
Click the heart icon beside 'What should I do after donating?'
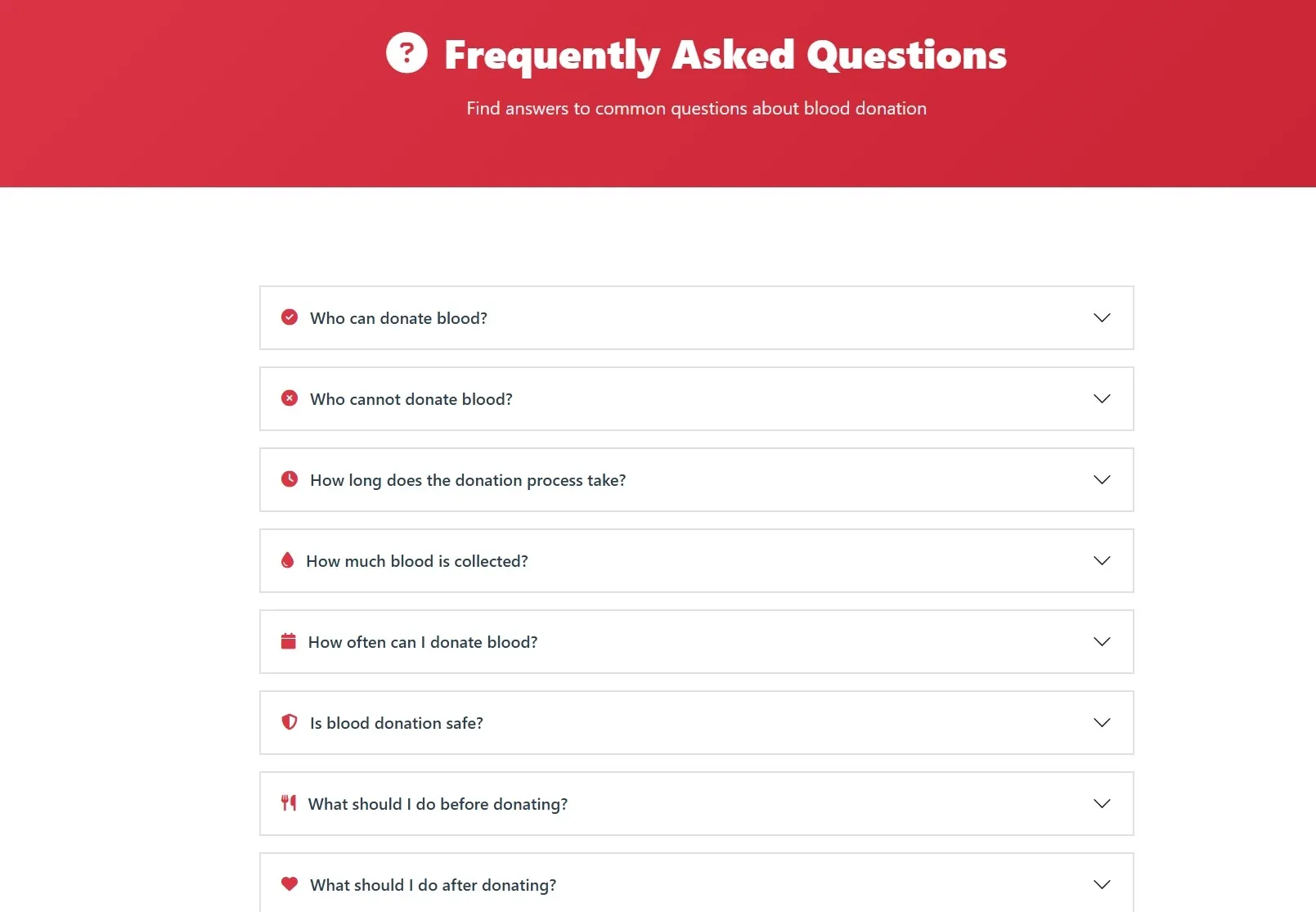[x=290, y=884]
